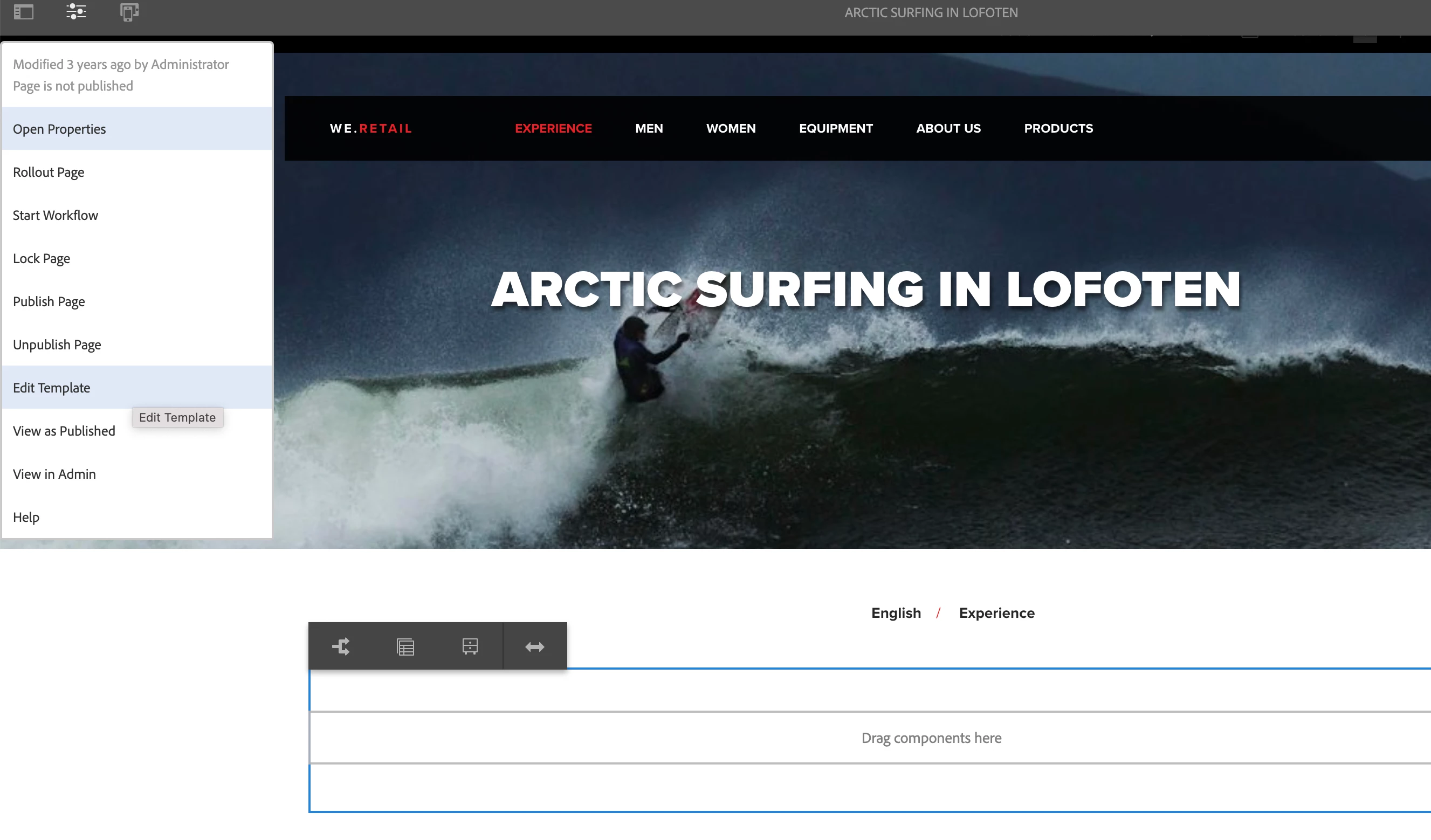Select Start Workflow option
This screenshot has width=1431, height=840.
(56, 215)
